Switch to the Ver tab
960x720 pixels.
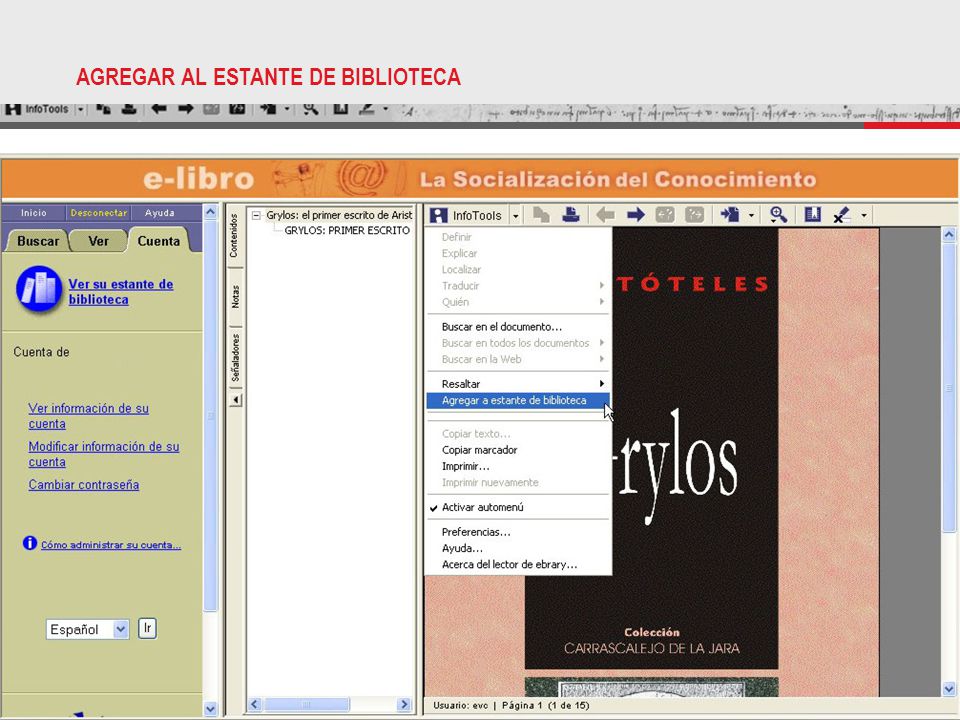pyautogui.click(x=99, y=241)
